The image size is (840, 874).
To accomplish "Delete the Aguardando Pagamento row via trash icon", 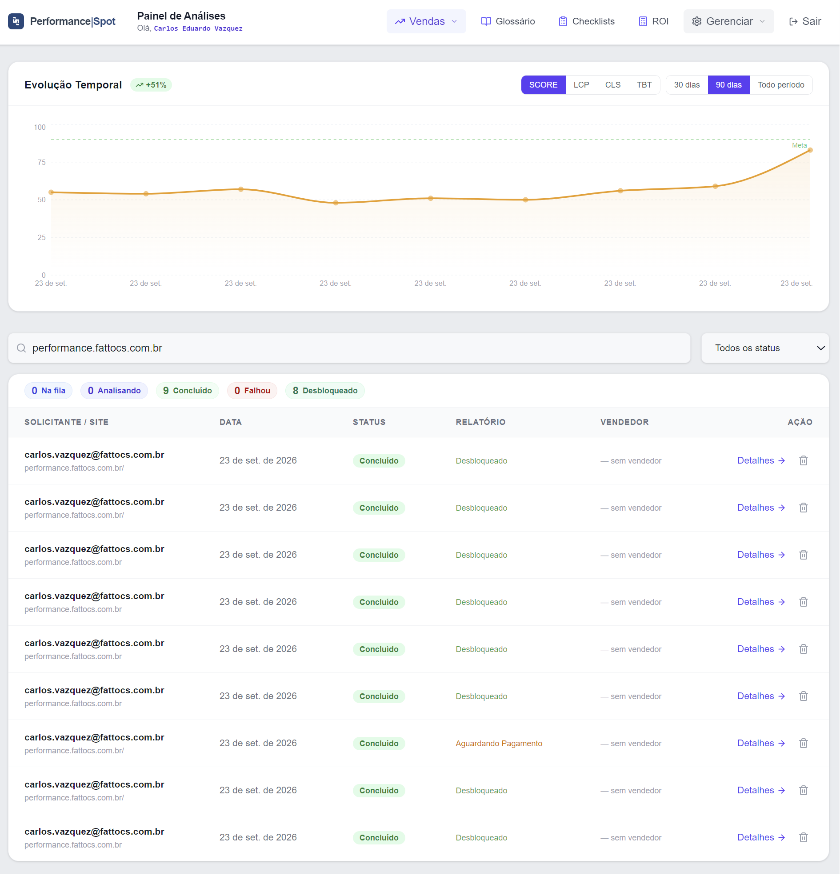I will click(x=803, y=743).
